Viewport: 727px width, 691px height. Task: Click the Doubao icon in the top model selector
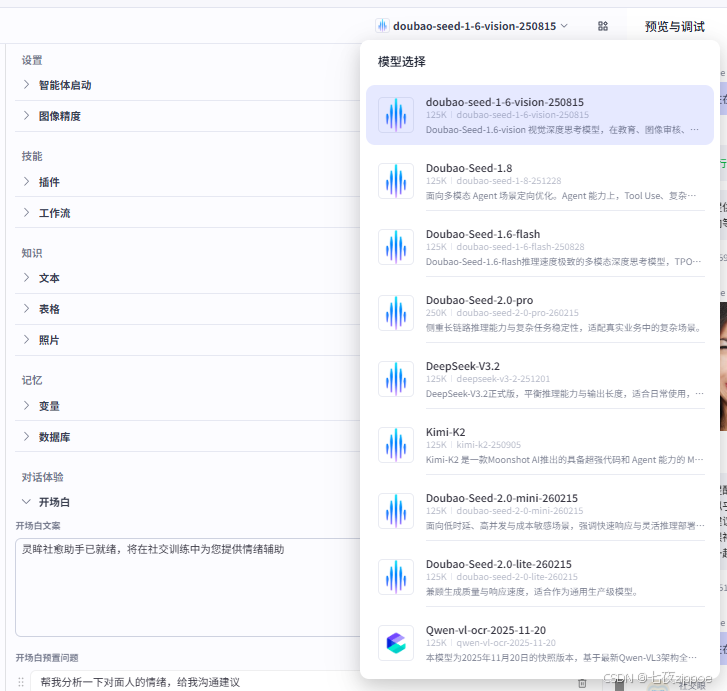click(x=382, y=26)
